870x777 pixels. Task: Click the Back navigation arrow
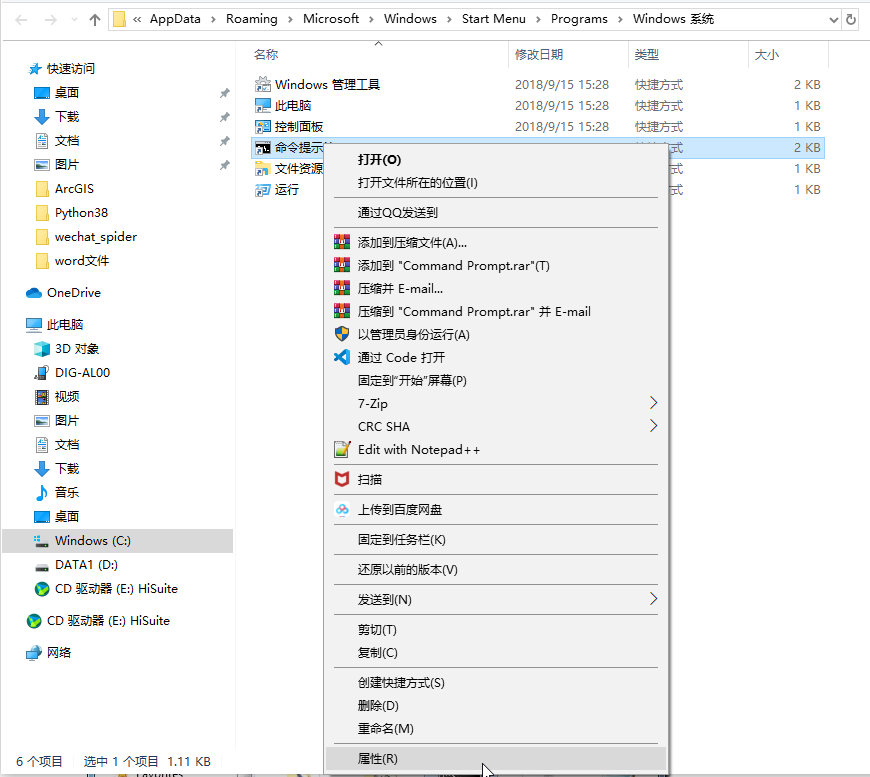point(21,20)
